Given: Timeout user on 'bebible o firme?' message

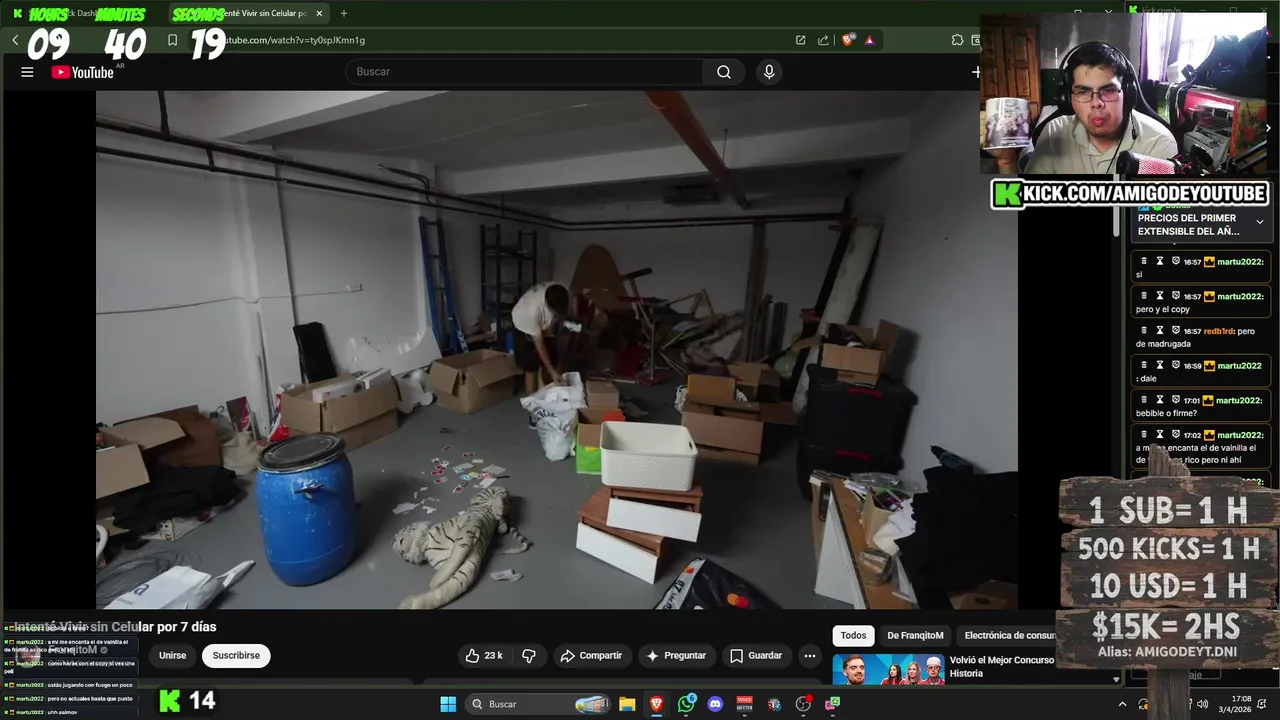Looking at the screenshot, I should coord(1160,400).
